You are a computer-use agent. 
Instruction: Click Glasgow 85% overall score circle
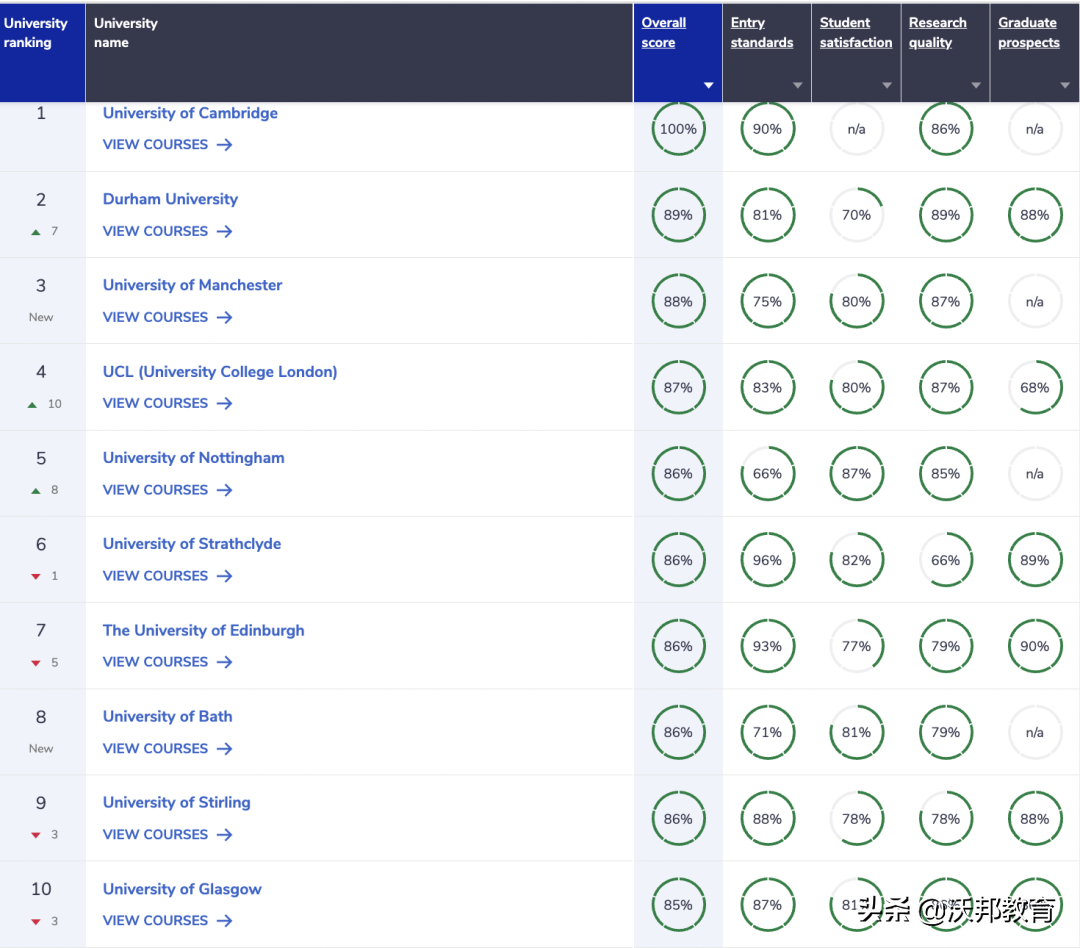click(x=678, y=905)
